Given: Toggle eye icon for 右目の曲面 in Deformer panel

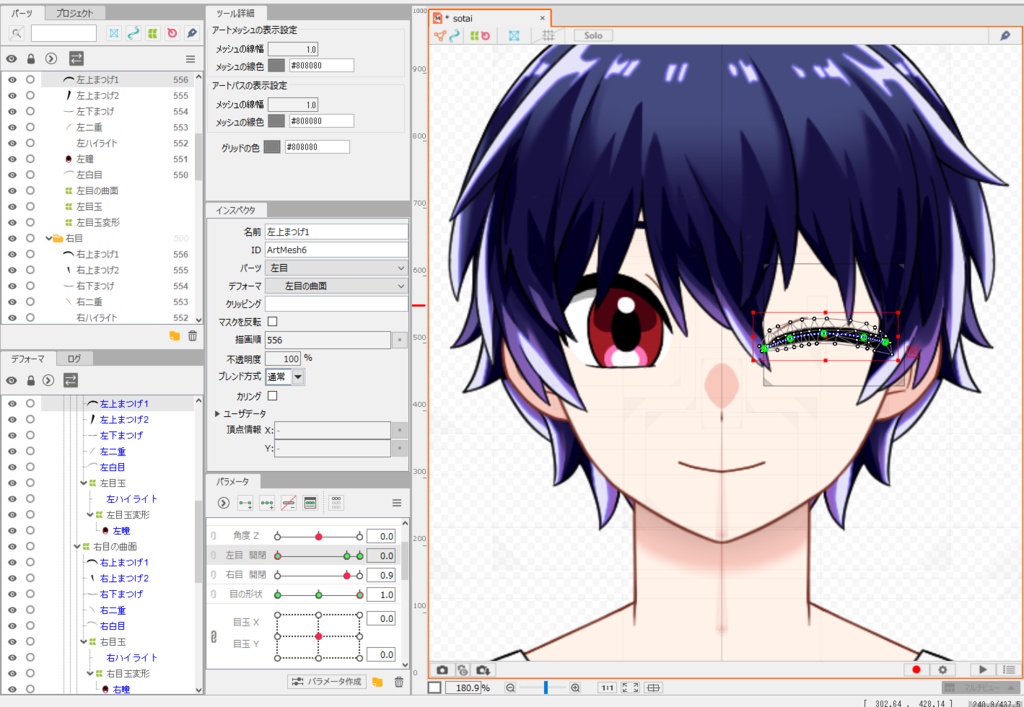Looking at the screenshot, I should tap(12, 546).
